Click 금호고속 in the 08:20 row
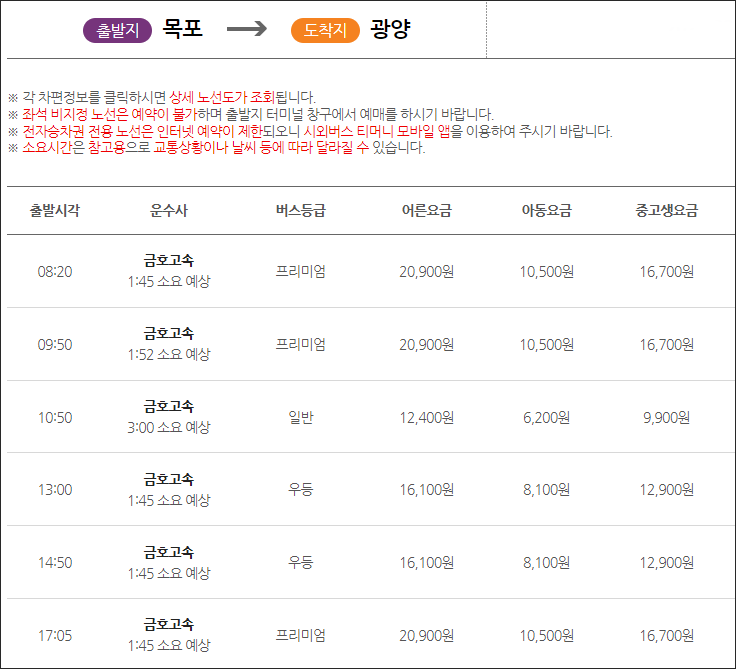Image resolution: width=736 pixels, height=669 pixels. coord(169,260)
